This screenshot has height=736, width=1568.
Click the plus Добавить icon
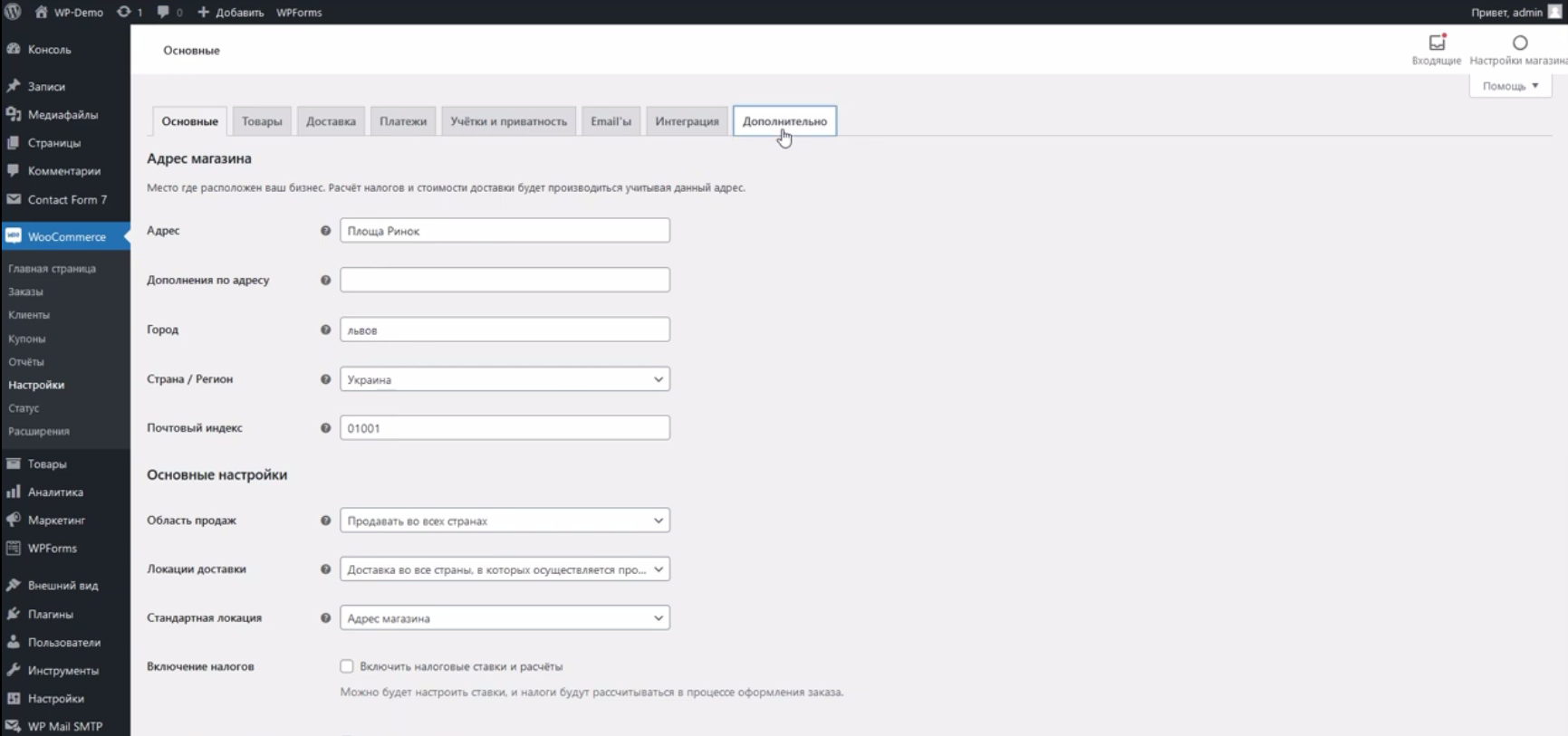click(203, 12)
